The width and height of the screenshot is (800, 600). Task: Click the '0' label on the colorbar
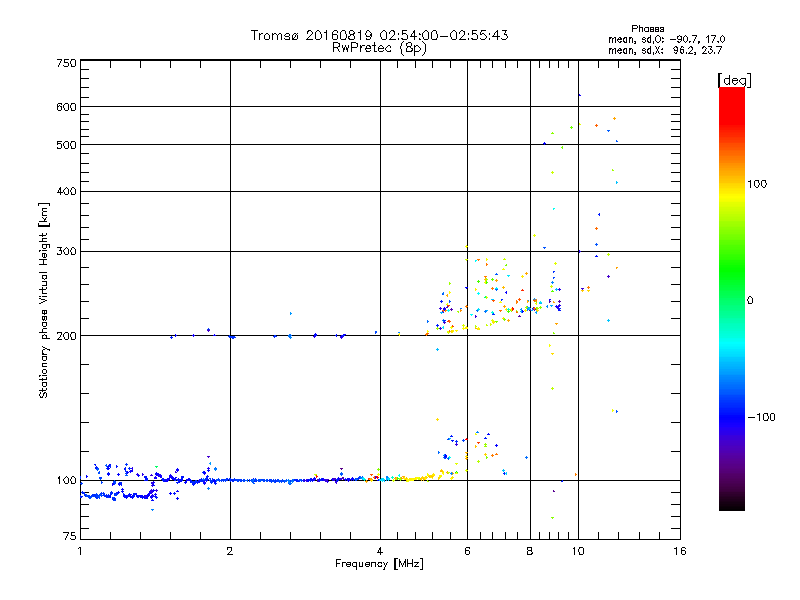(750, 301)
